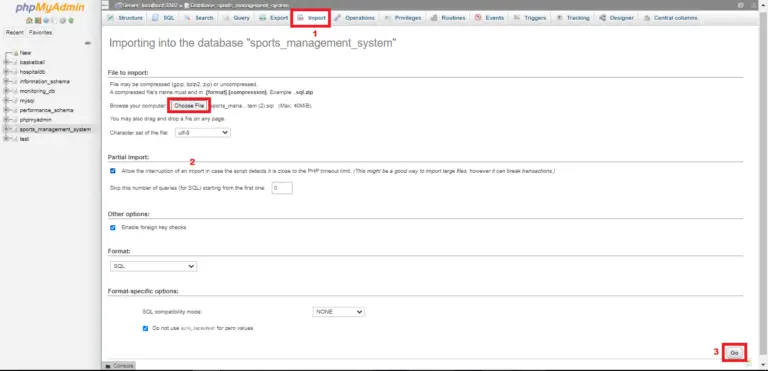Click the green reload navigation panel icon
Image resolution: width=768 pixels, height=371 pixels.
(x=71, y=21)
